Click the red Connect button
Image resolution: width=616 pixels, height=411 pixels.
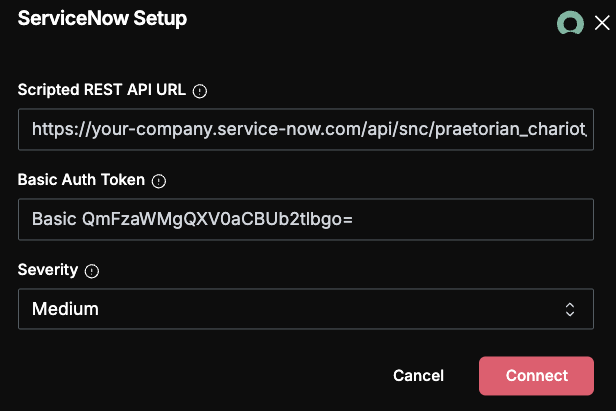click(536, 376)
